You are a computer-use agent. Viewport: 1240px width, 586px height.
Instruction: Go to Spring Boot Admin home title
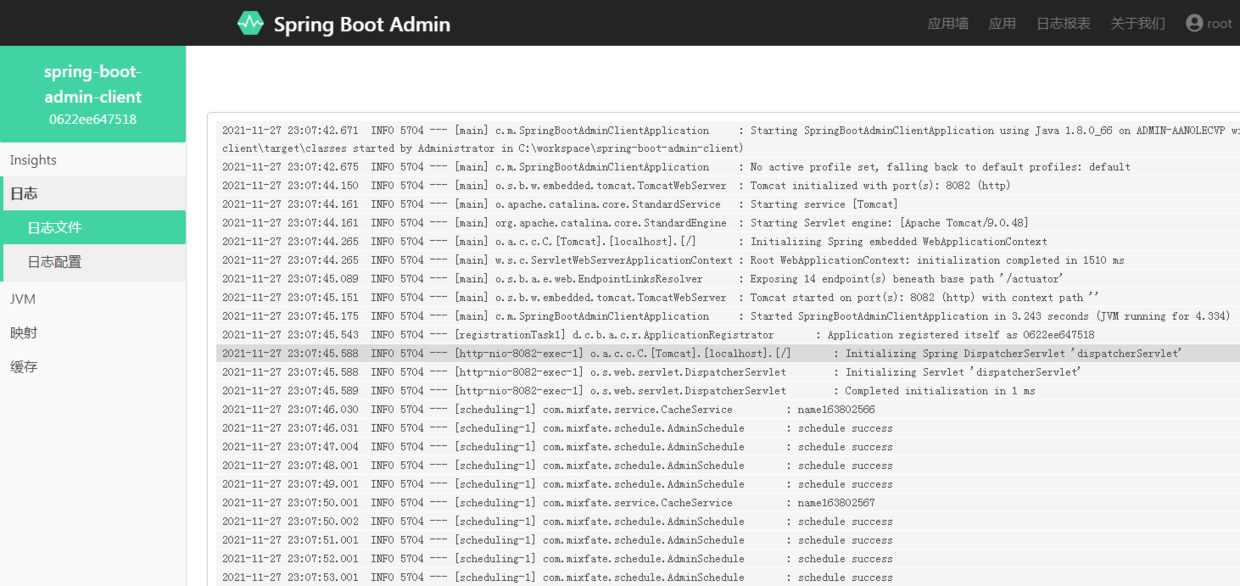[362, 24]
